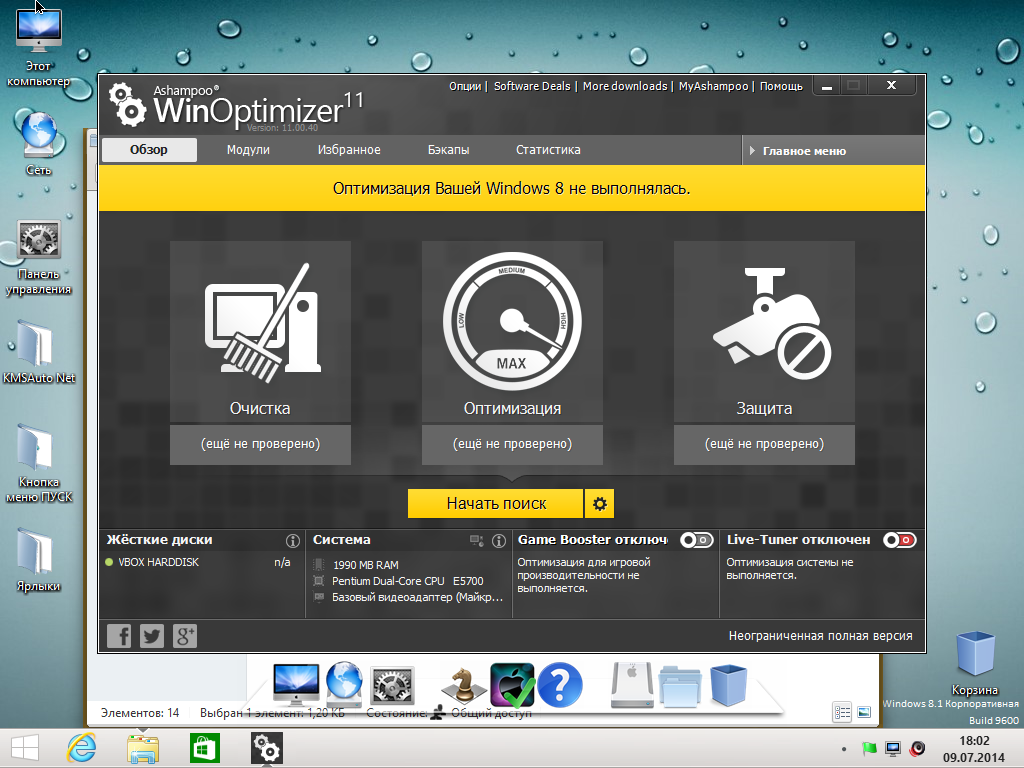The height and width of the screenshot is (768, 1024).
Task: Click the blue trash bin in the dock
Action: pos(728,685)
